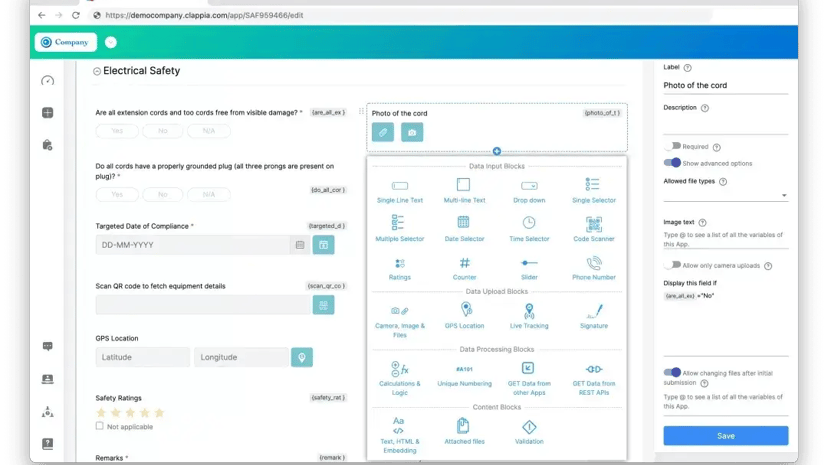
Task: Add Text, HTML & Embedding block
Action: 400,435
